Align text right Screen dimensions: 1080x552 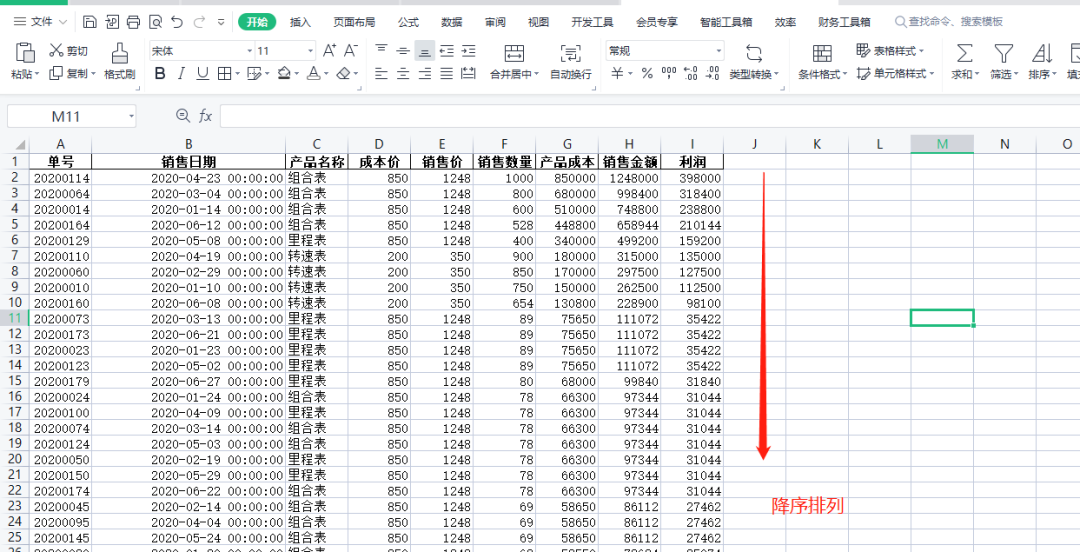[x=425, y=73]
